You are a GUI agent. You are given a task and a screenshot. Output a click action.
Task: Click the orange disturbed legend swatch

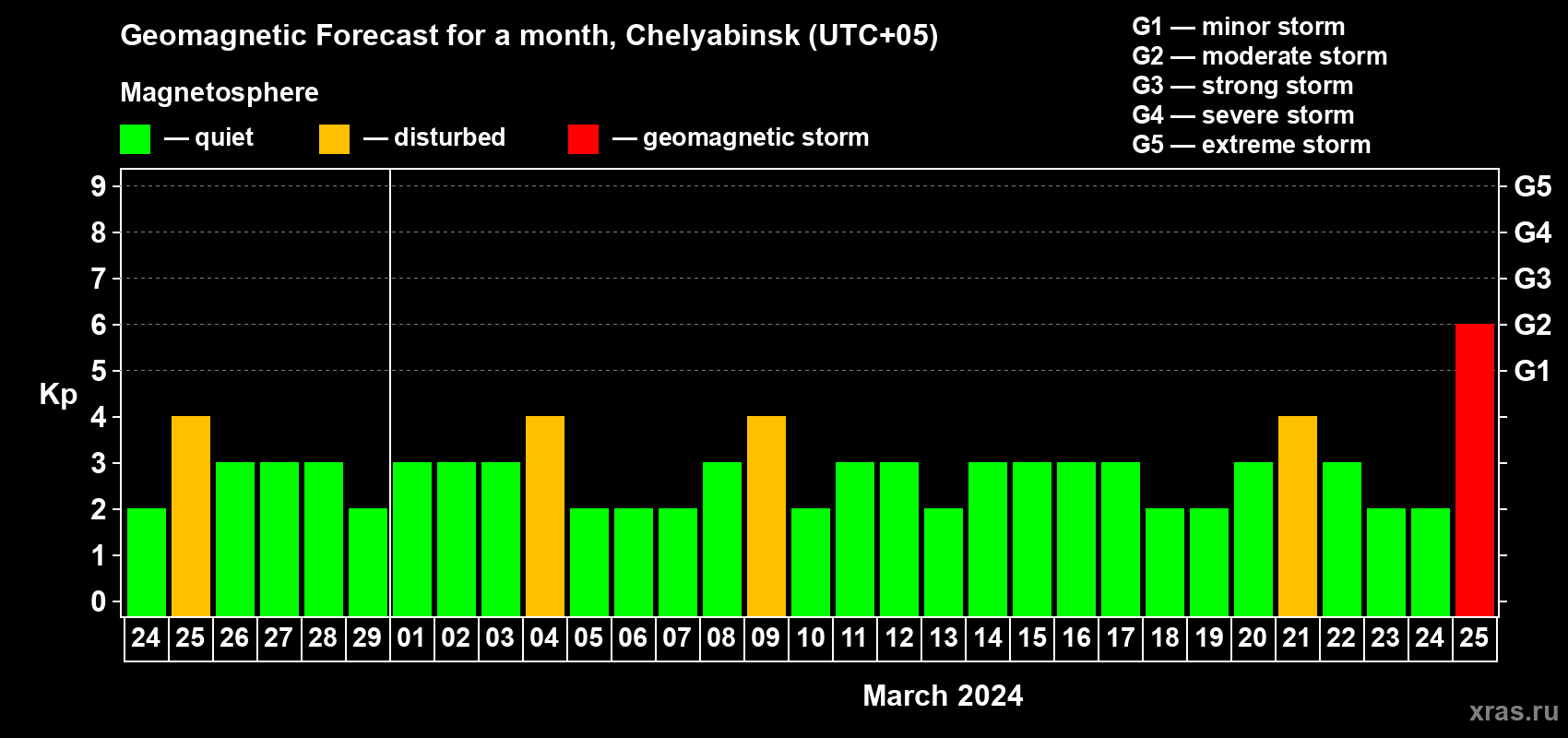334,139
